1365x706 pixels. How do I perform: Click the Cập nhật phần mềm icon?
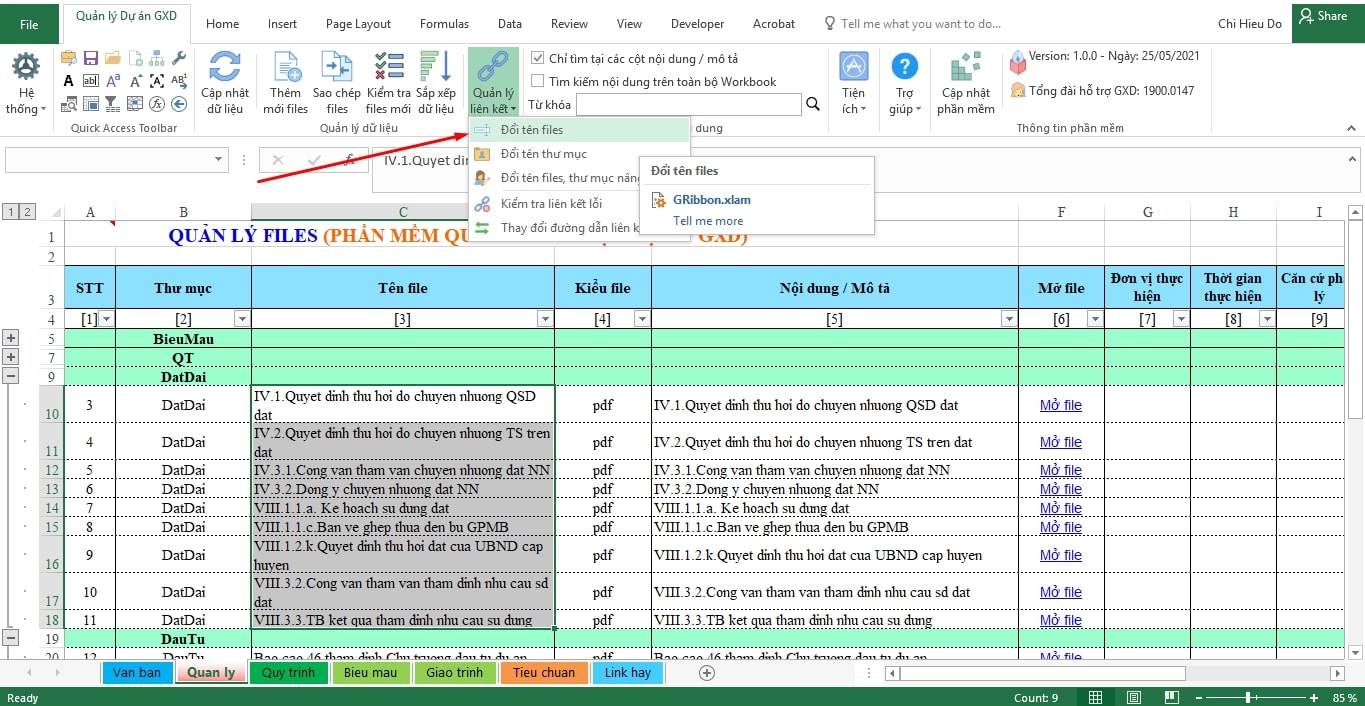[965, 69]
